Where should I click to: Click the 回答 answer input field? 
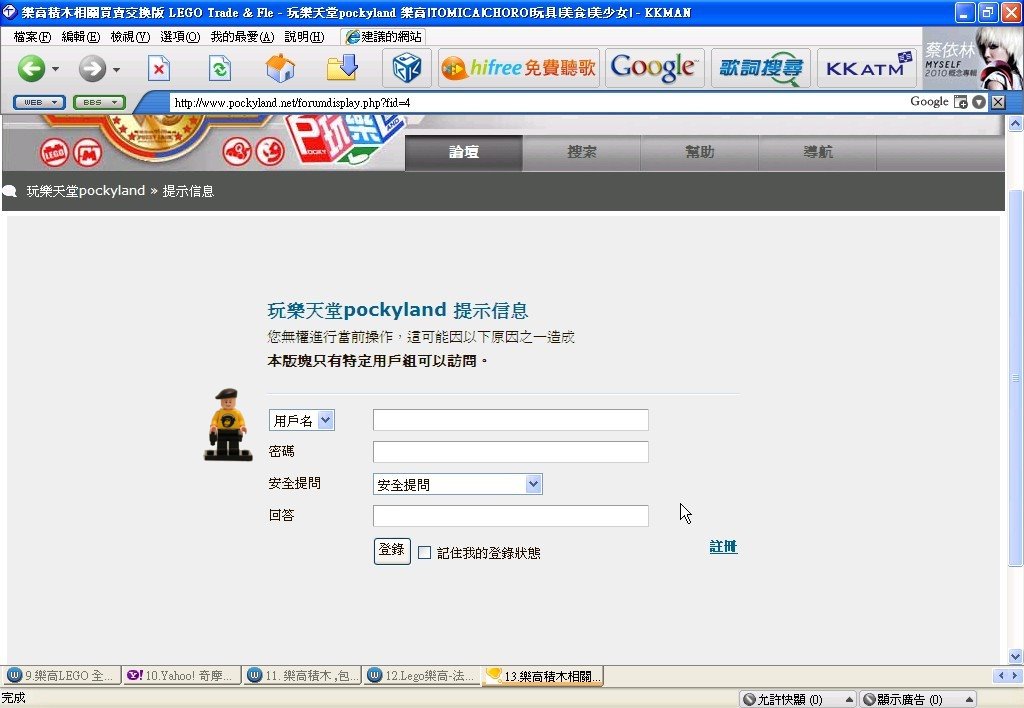click(511, 516)
